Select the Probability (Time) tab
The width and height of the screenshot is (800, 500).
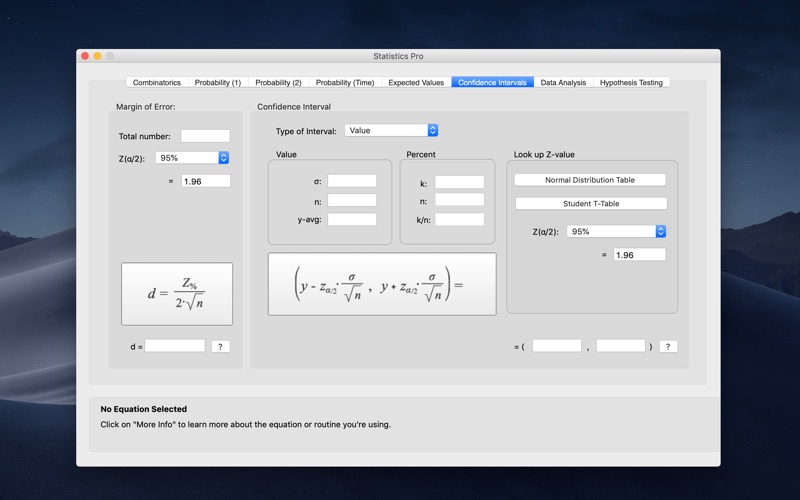(x=344, y=82)
